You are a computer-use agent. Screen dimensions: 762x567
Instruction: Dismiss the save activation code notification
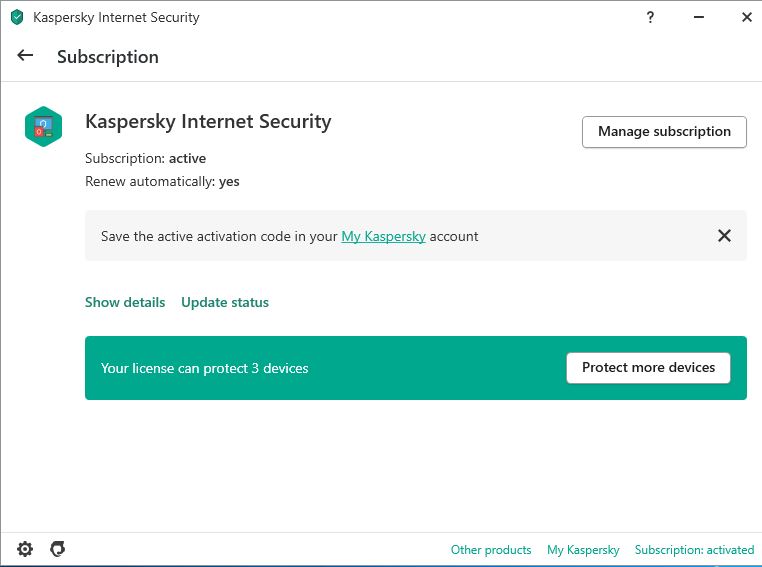click(x=724, y=236)
